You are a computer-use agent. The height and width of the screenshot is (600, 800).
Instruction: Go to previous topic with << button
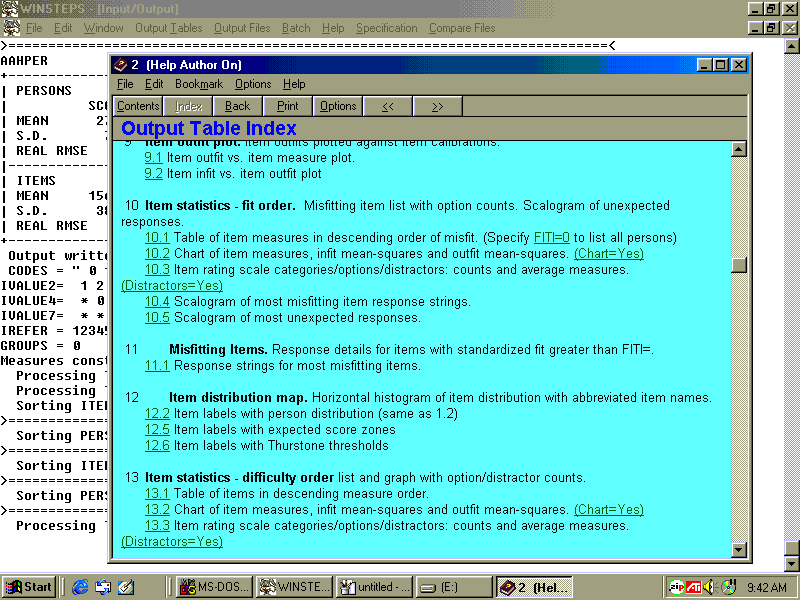click(x=388, y=106)
